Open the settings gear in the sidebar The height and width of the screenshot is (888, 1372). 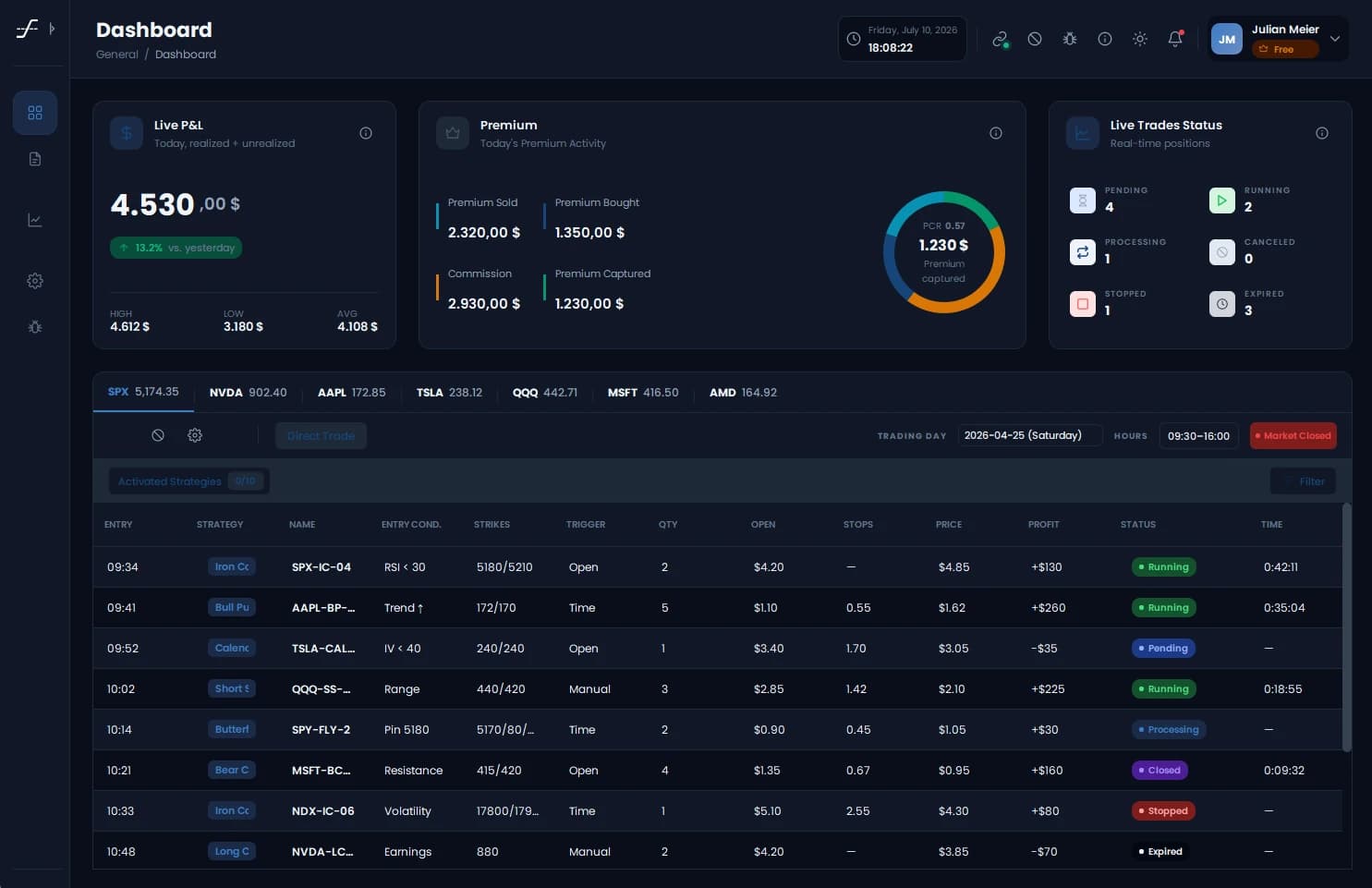35,281
